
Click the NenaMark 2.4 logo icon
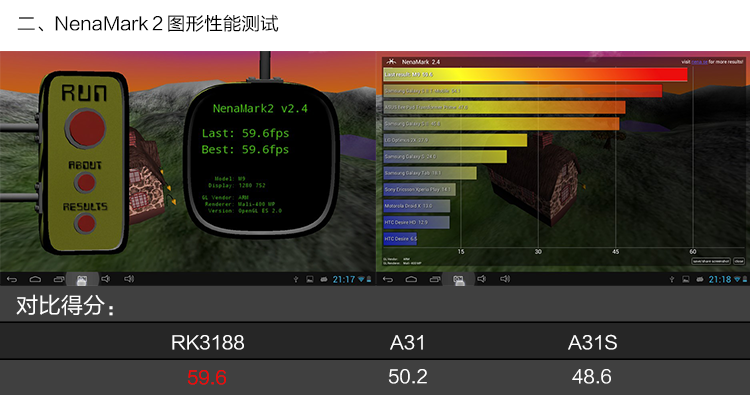click(392, 61)
